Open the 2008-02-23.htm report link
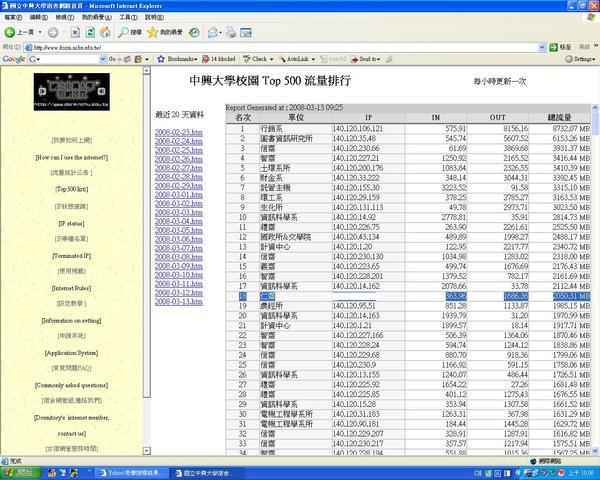Image resolution: width=600 pixels, height=480 pixels. tap(179, 132)
